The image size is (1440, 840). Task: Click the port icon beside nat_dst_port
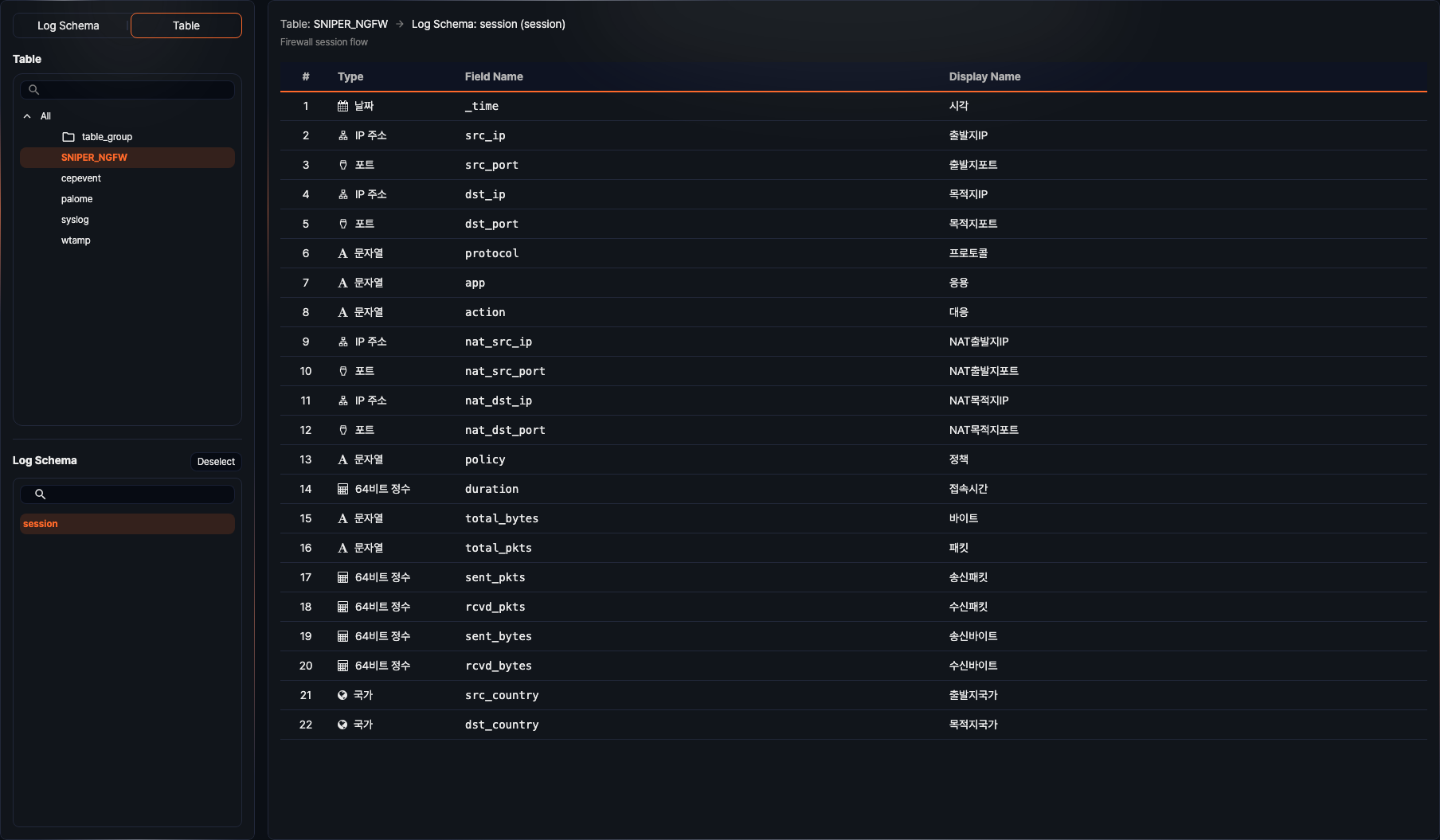342,430
